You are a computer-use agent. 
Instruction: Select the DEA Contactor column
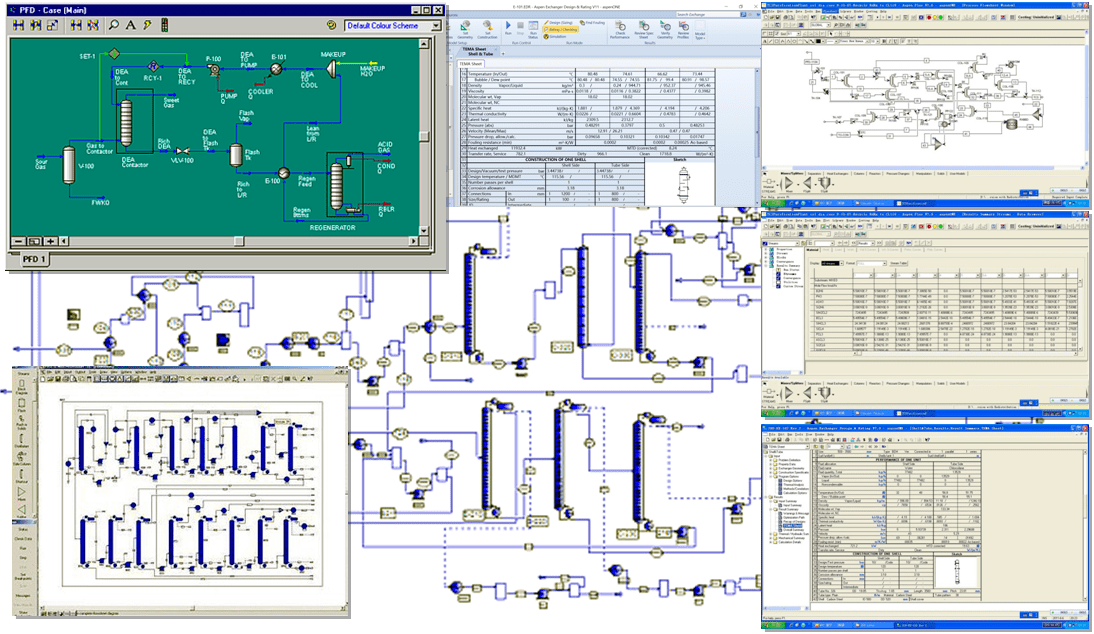(127, 122)
